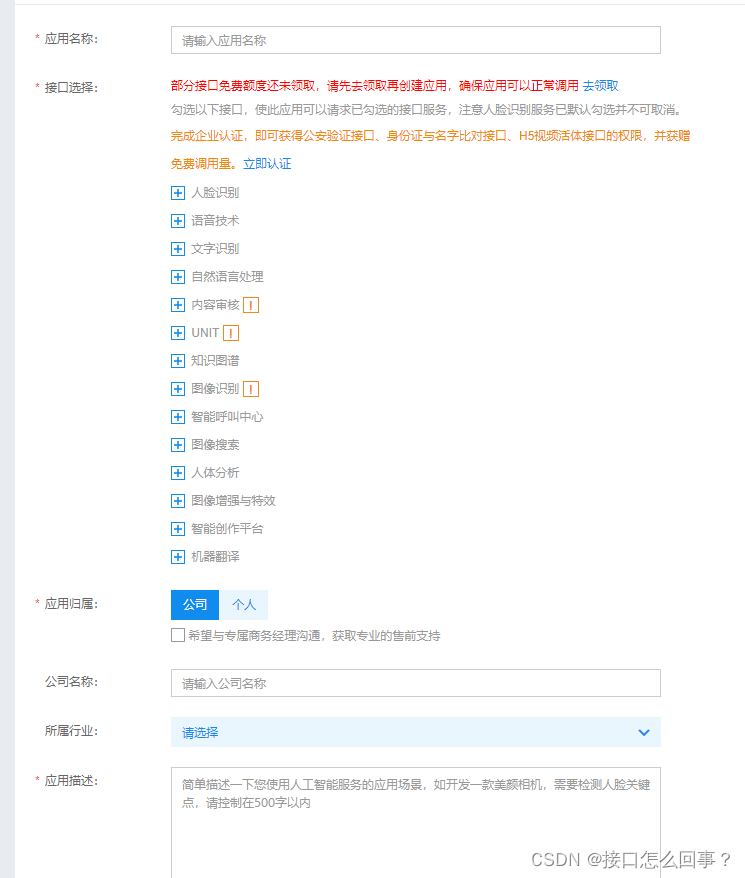Click the 图像增强与特效 label text

[x=234, y=501]
